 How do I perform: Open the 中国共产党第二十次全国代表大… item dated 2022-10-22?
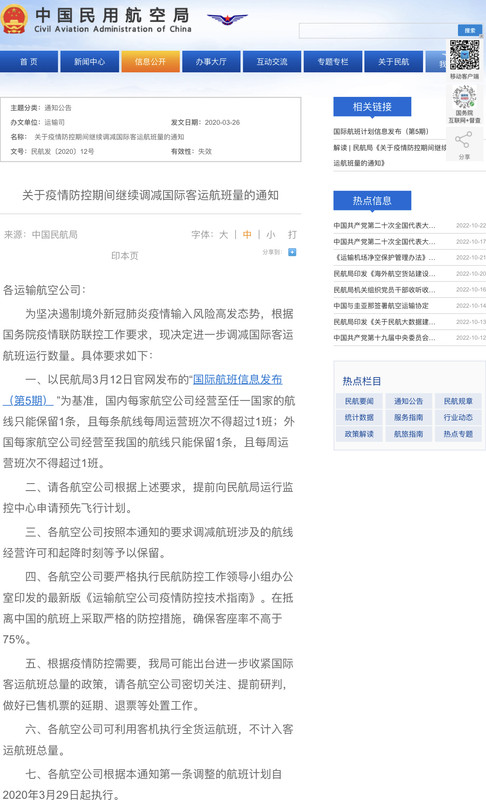point(384,226)
